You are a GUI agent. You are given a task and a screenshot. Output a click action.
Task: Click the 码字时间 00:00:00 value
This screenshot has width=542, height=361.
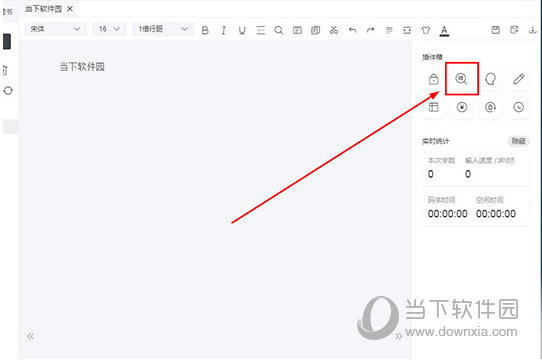(448, 214)
